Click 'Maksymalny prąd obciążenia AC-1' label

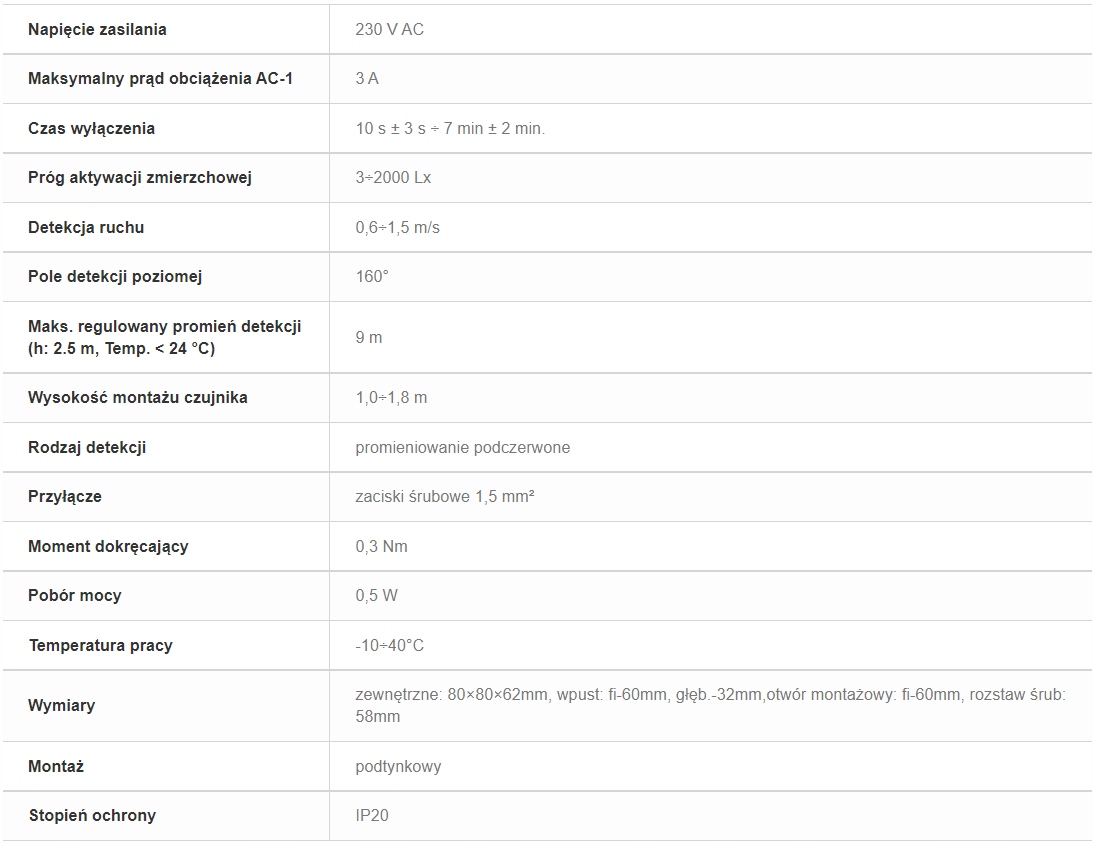[160, 79]
